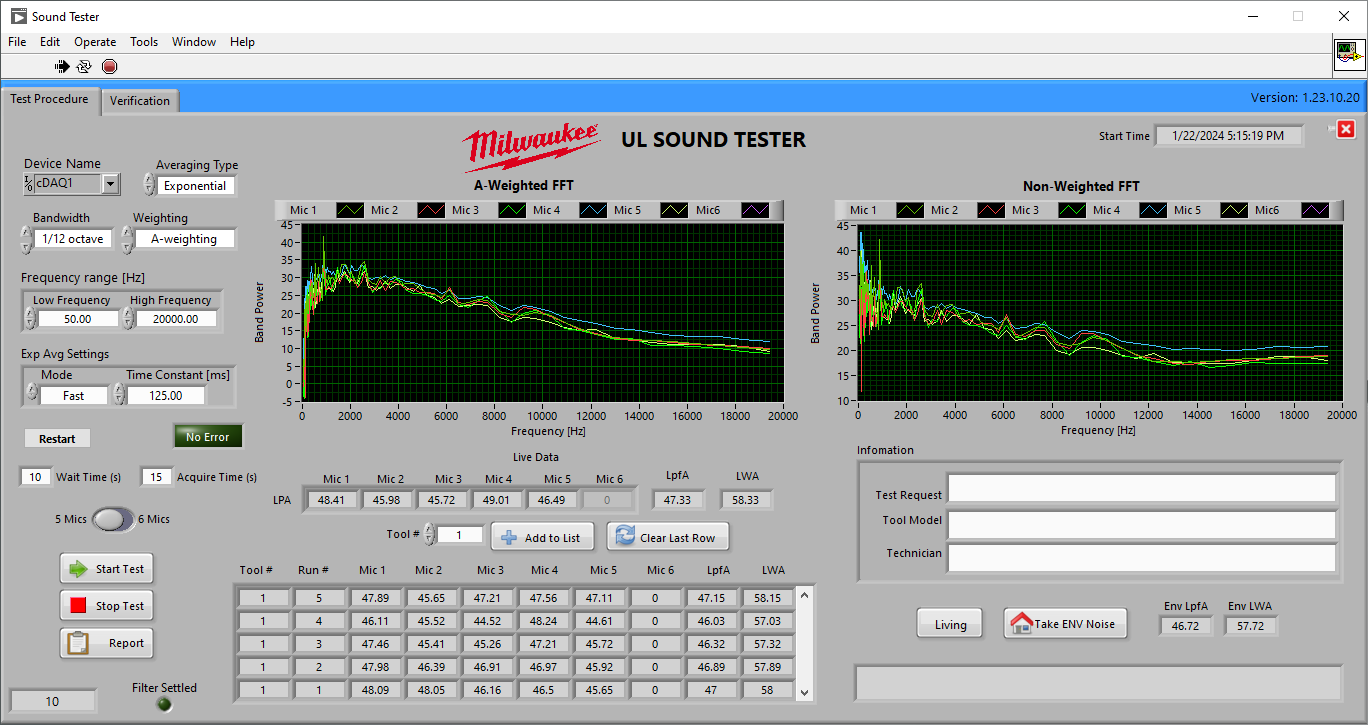The image size is (1368, 725).
Task: Click the Start Test button
Action: coord(107,569)
